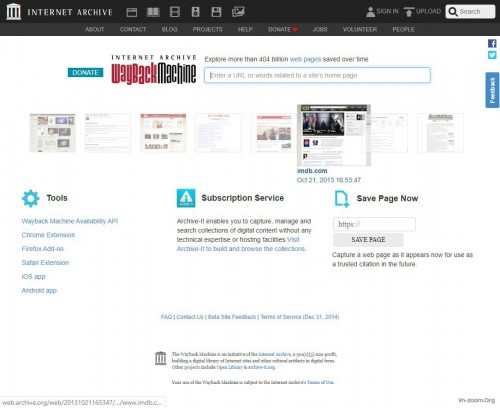Open the Help menu item
Viewport: 500px width, 408px height.
(245, 29)
